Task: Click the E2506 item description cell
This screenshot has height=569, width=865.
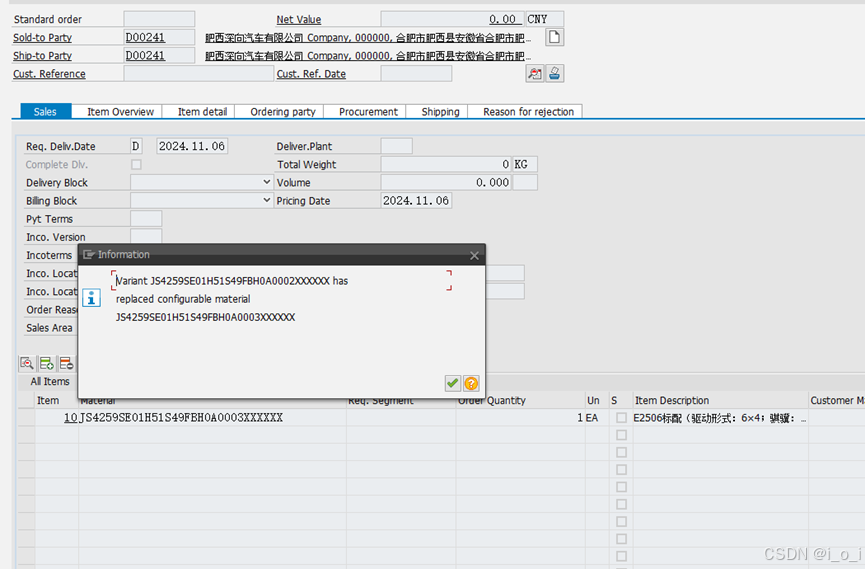Action: tap(720, 418)
